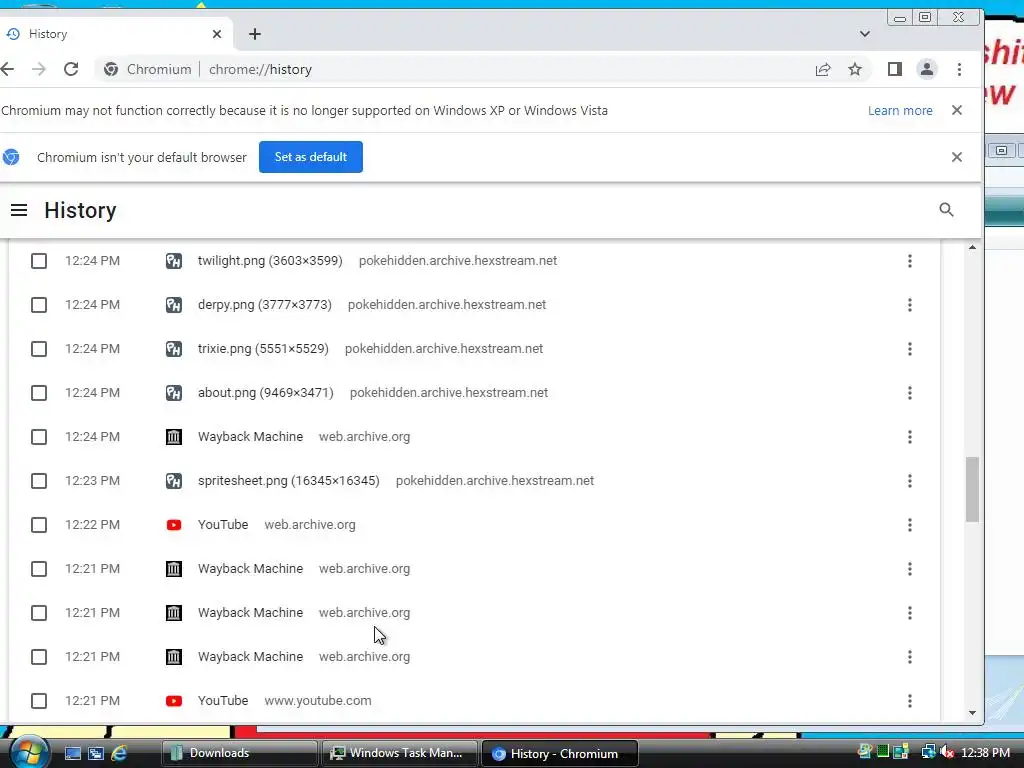Follow the Learn more link
1024x768 pixels.
tap(900, 110)
